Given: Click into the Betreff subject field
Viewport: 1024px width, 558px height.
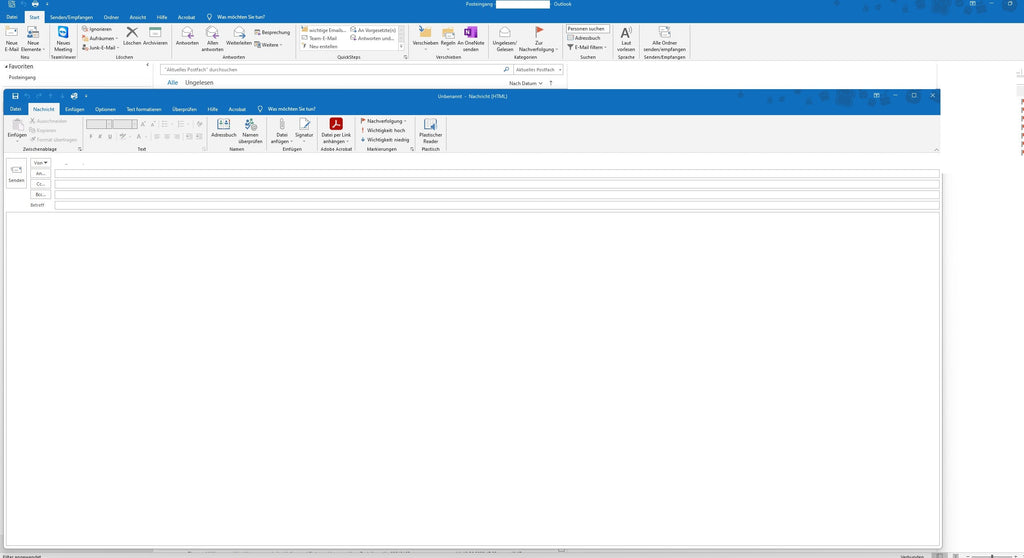Looking at the screenshot, I should coord(496,205).
